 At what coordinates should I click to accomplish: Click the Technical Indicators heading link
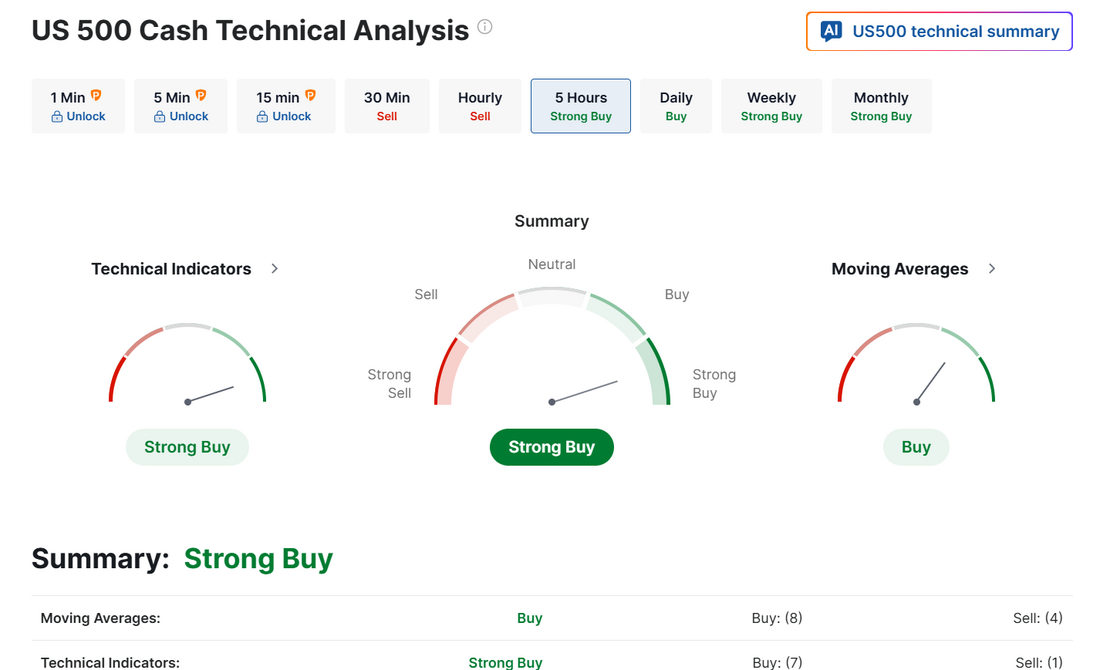click(171, 269)
